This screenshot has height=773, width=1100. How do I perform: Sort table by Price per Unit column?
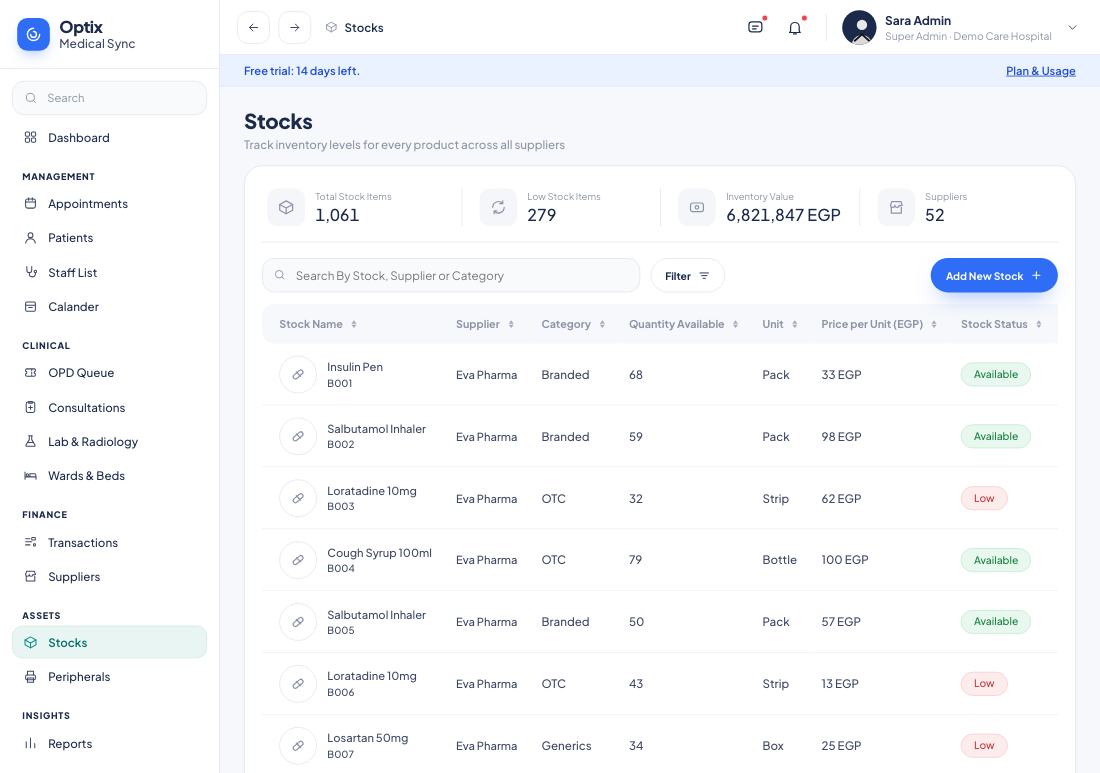(934, 324)
